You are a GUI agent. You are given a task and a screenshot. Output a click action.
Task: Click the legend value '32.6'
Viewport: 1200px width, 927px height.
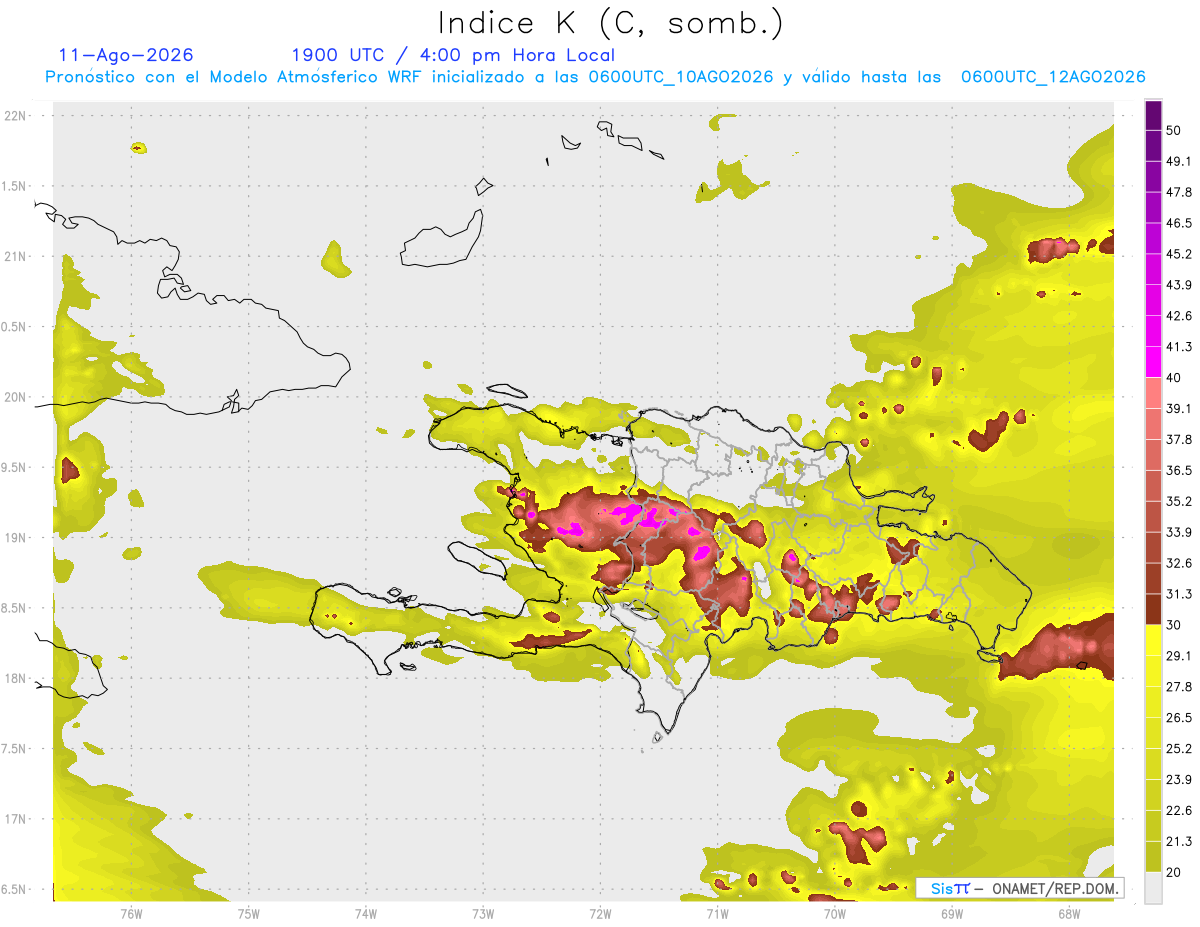coord(1179,563)
